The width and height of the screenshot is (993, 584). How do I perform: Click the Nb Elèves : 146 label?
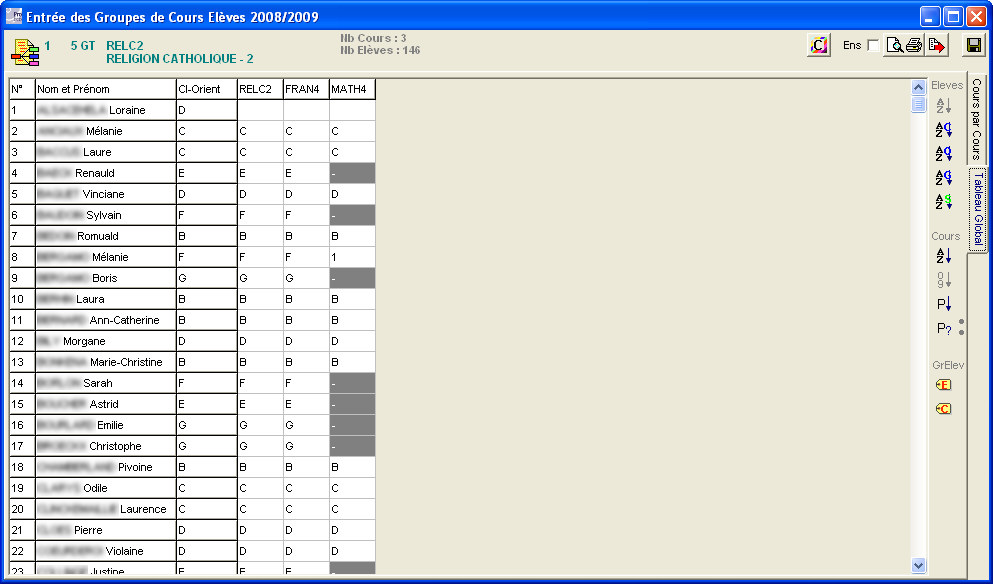pos(380,51)
